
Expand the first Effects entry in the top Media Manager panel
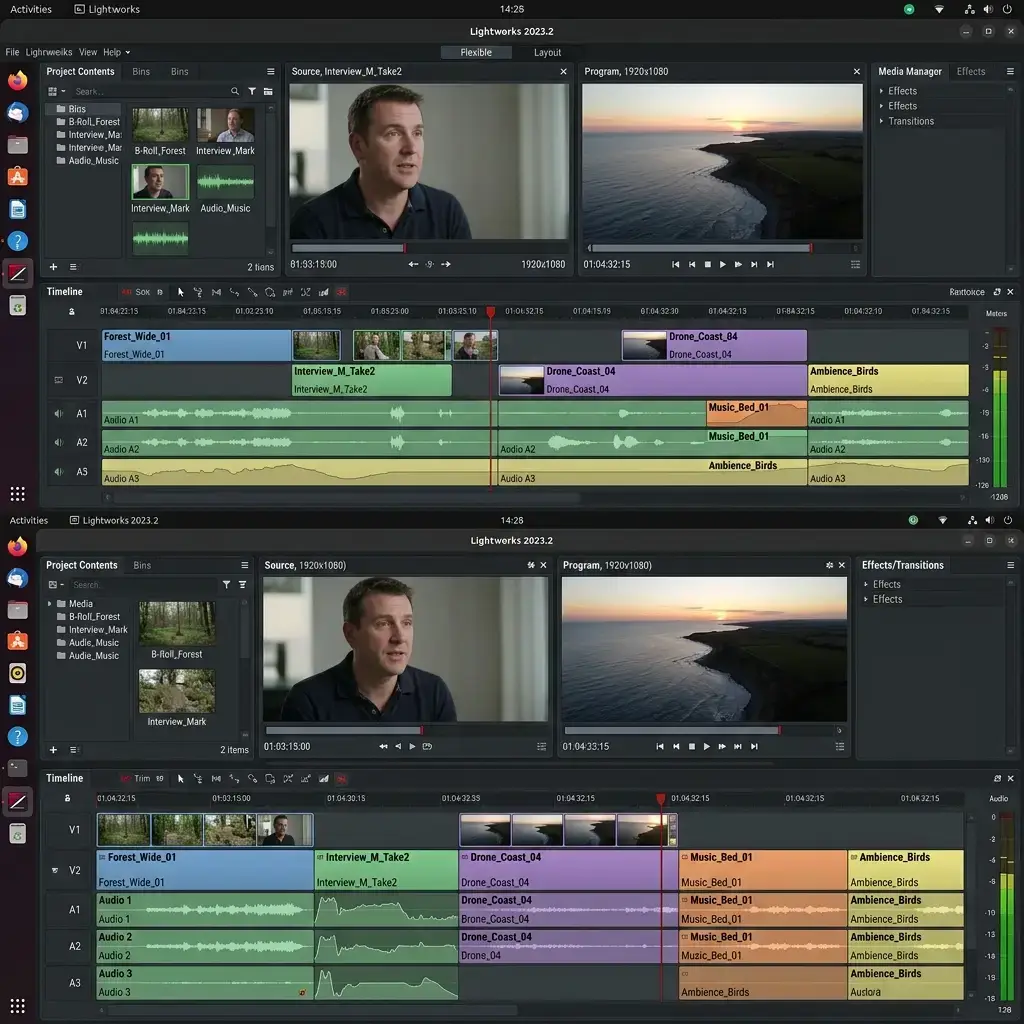click(881, 91)
